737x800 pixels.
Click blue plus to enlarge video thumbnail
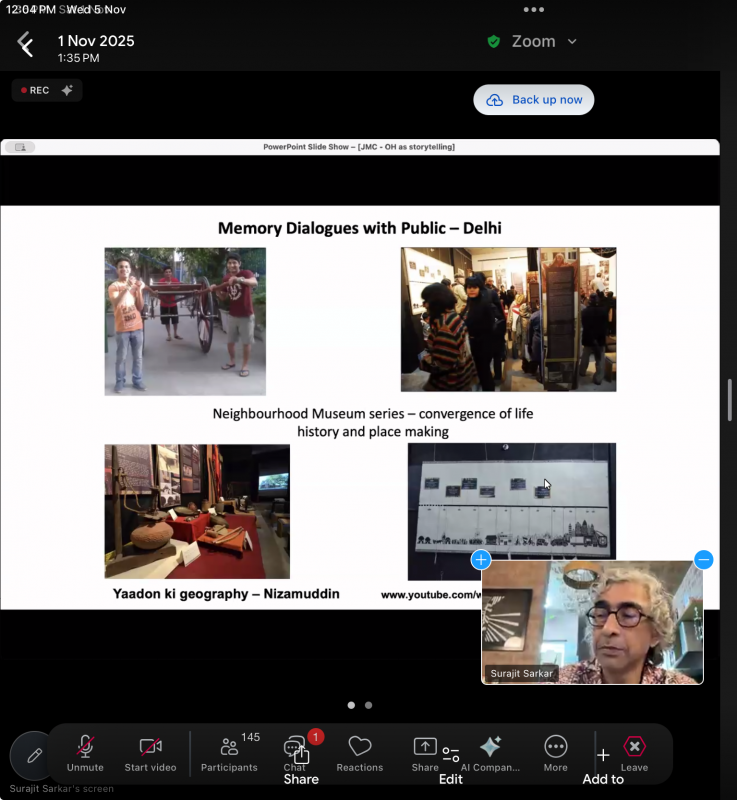click(481, 560)
